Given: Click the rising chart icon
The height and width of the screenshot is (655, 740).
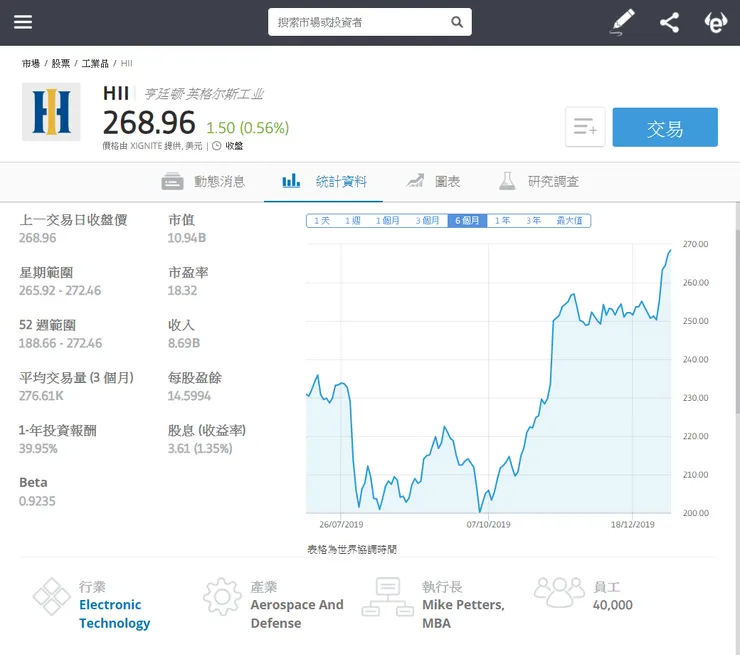Looking at the screenshot, I should 415,181.
